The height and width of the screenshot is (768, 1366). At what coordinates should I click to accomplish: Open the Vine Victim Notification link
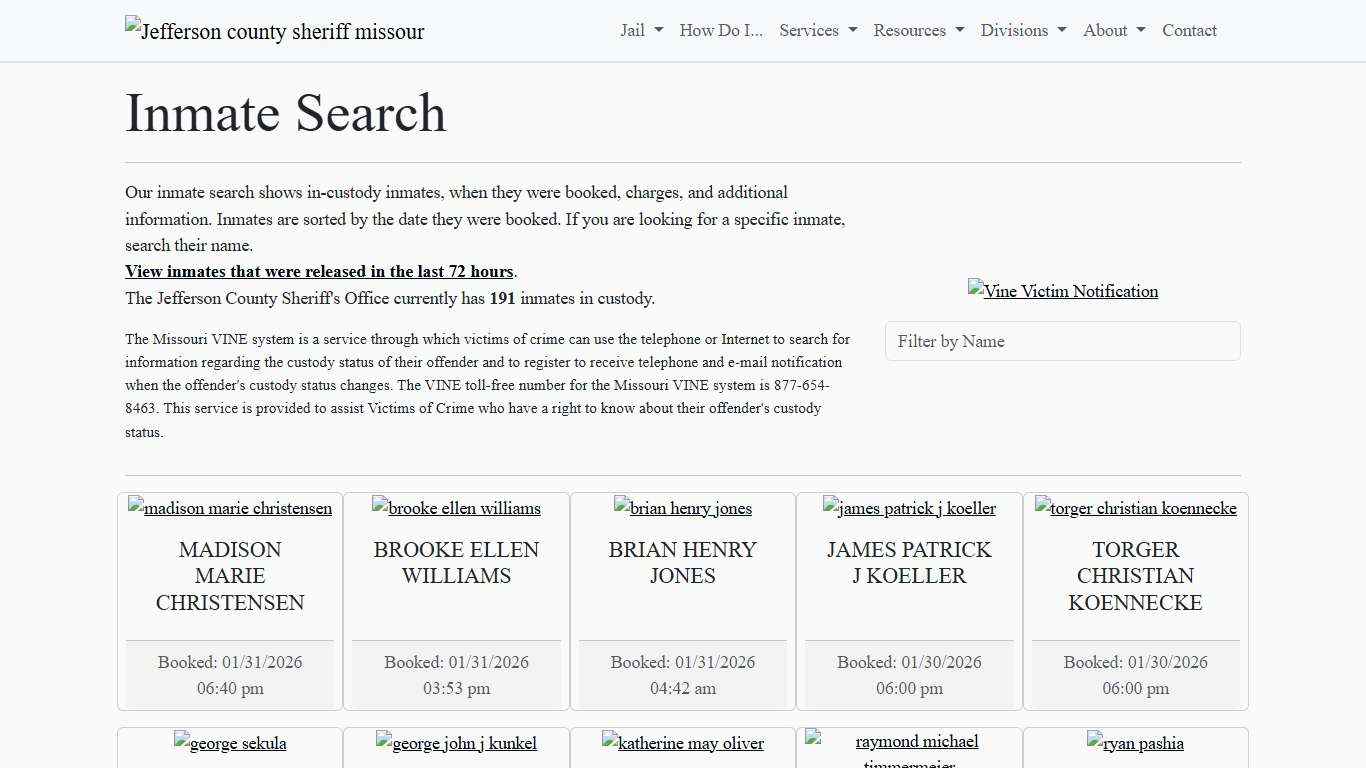pyautogui.click(x=1063, y=291)
